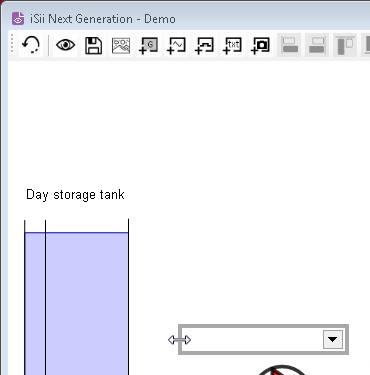Viewport: 370px width, 375px height.
Task: Save using the floppy disk icon
Action: [93, 45]
